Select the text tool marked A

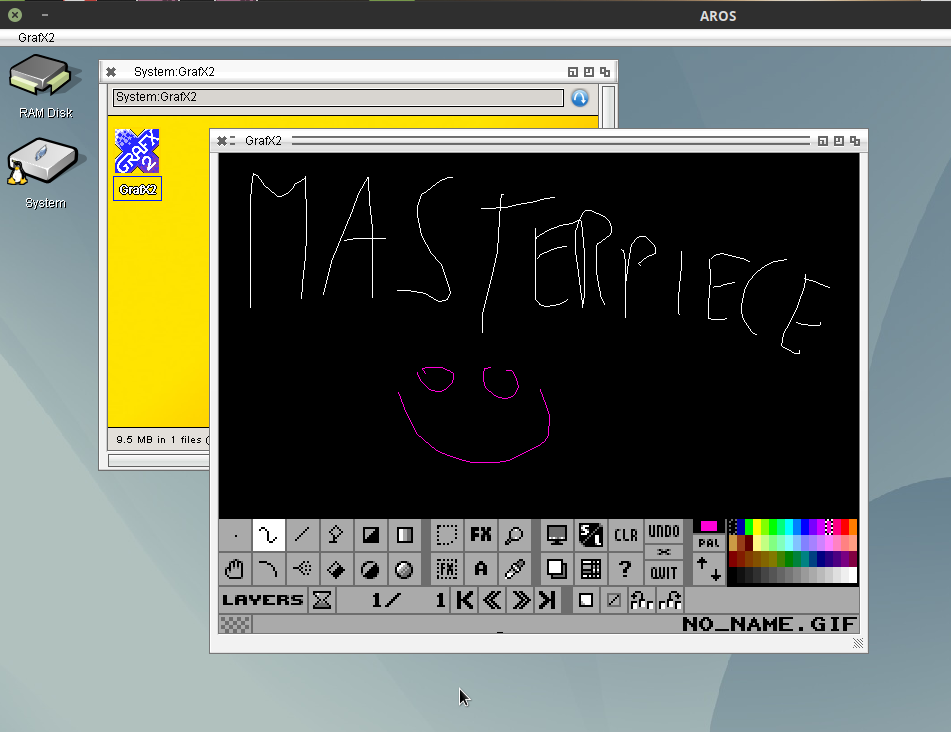(481, 569)
